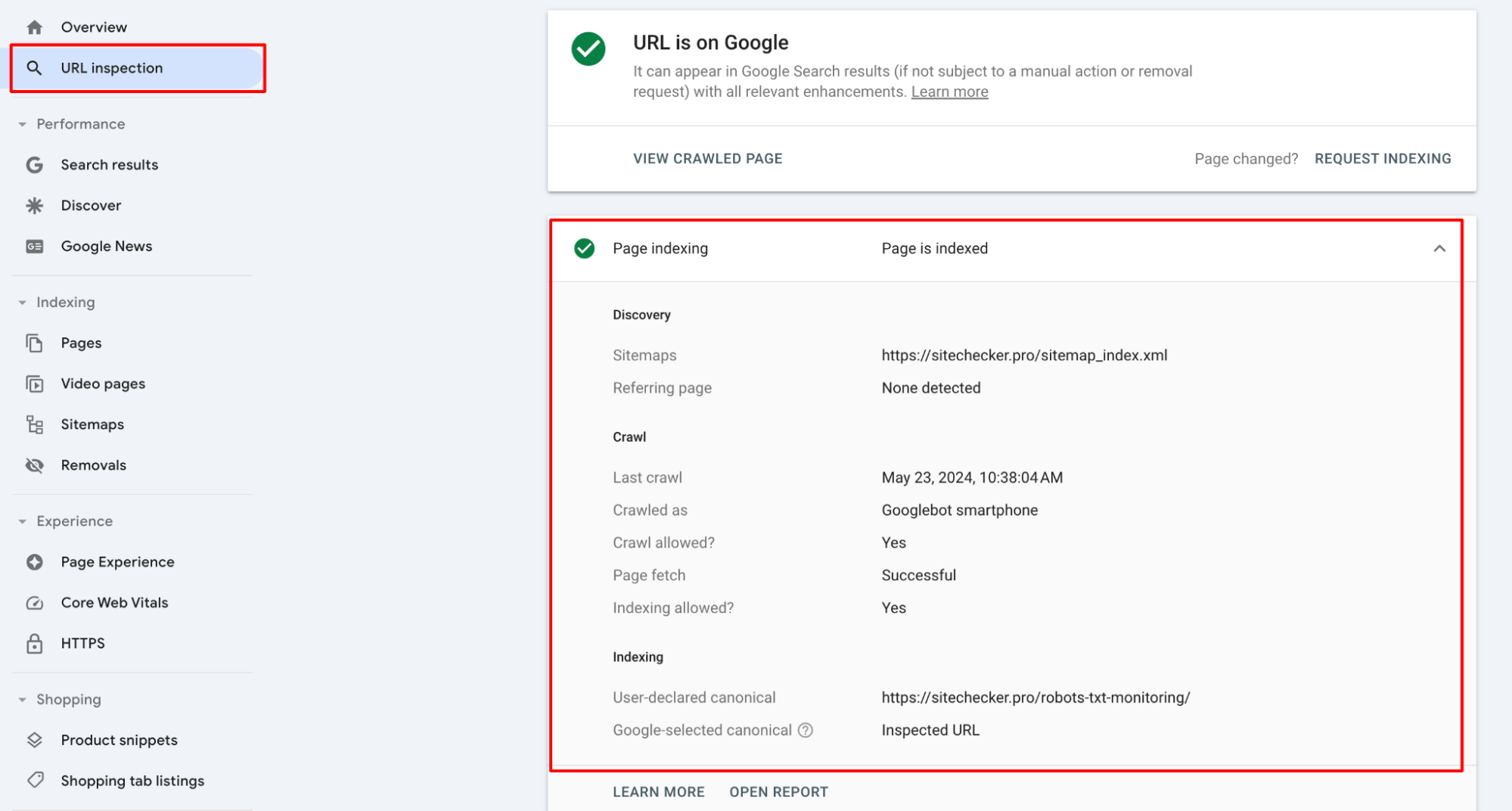
Task: Click the 'None detected' referring page value
Action: coord(931,388)
